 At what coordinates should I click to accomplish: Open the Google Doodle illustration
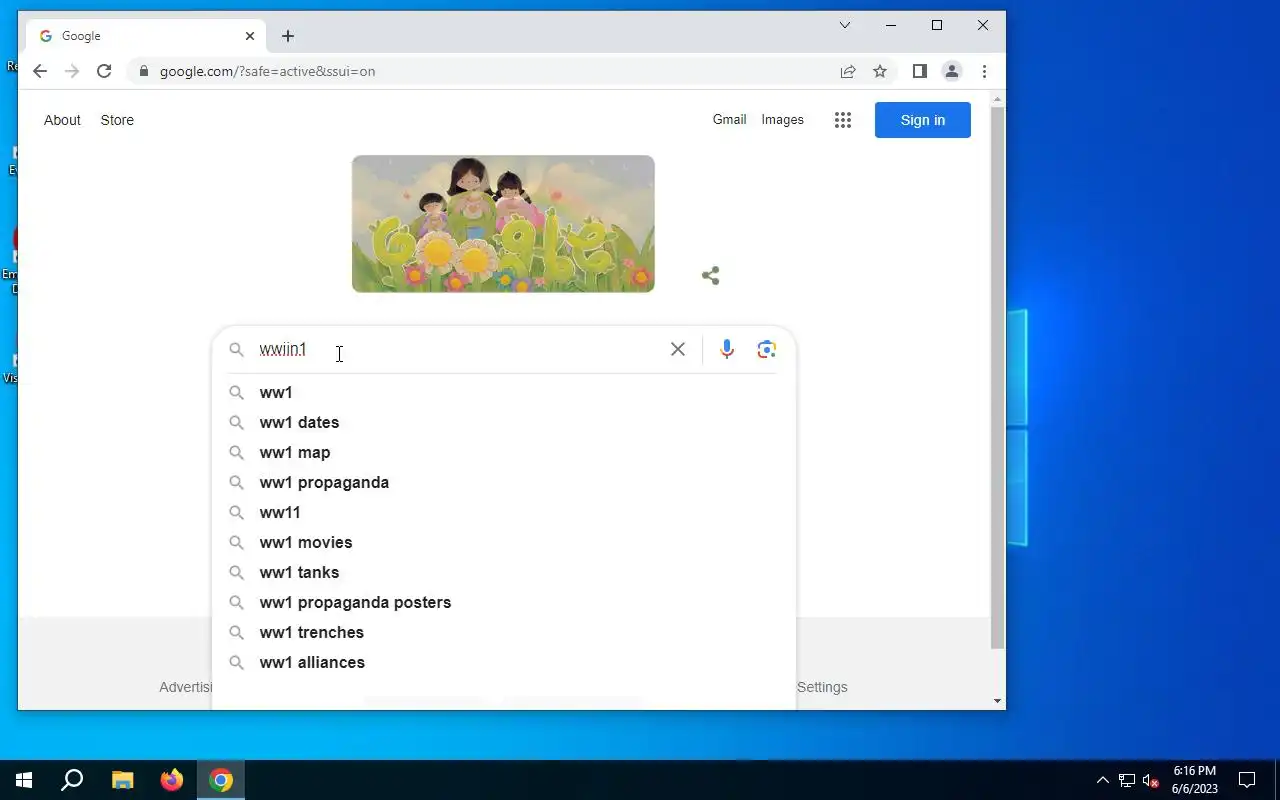[x=503, y=224]
